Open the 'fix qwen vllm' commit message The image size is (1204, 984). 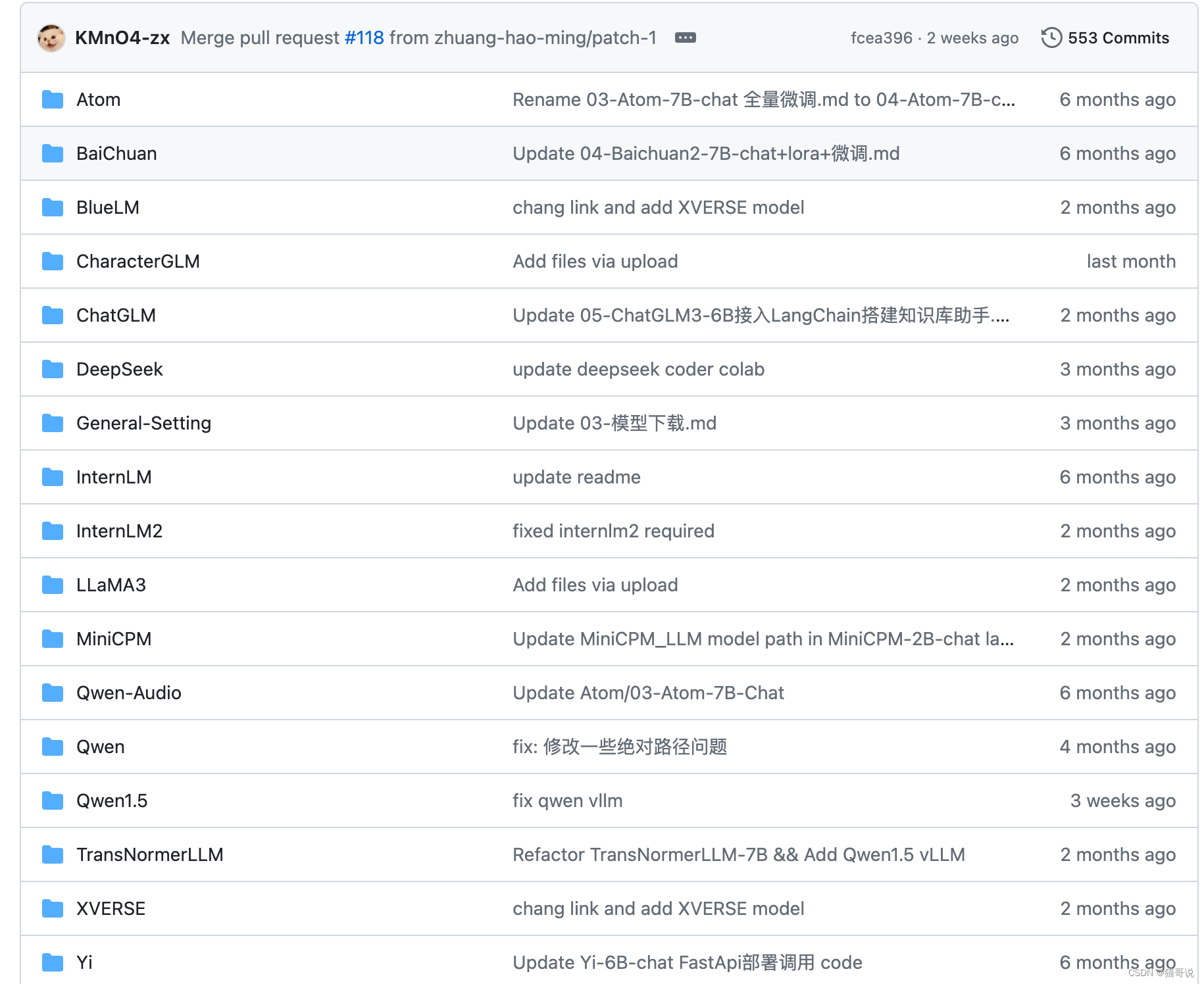567,800
